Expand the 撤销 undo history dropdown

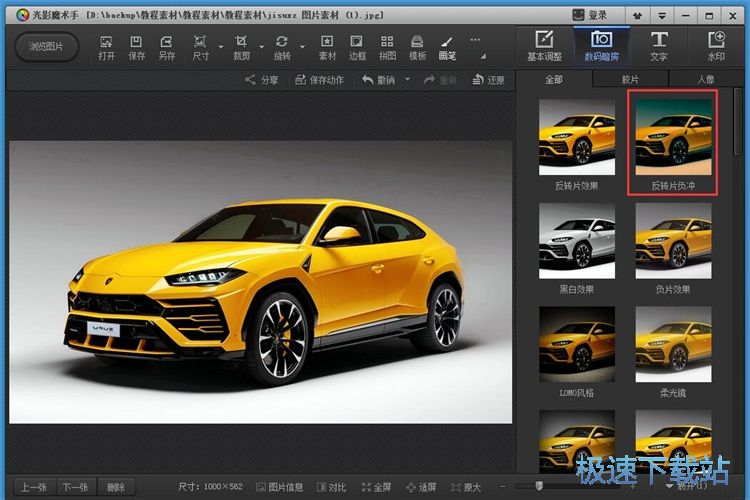click(x=408, y=79)
